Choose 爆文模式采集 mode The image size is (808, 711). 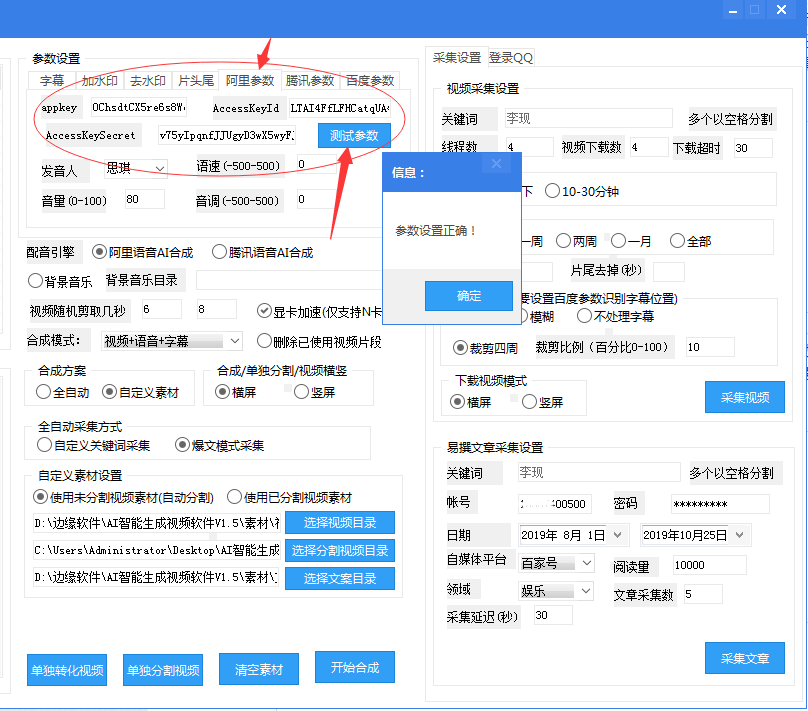click(x=219, y=445)
